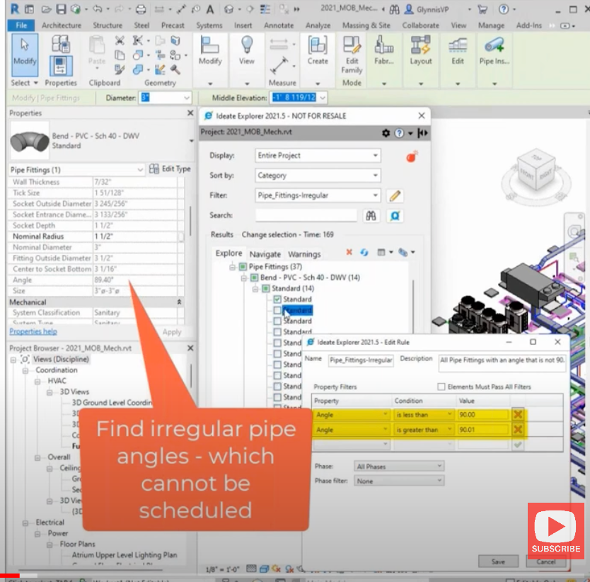Click the Measure between points icon
The image size is (590, 582).
click(279, 66)
